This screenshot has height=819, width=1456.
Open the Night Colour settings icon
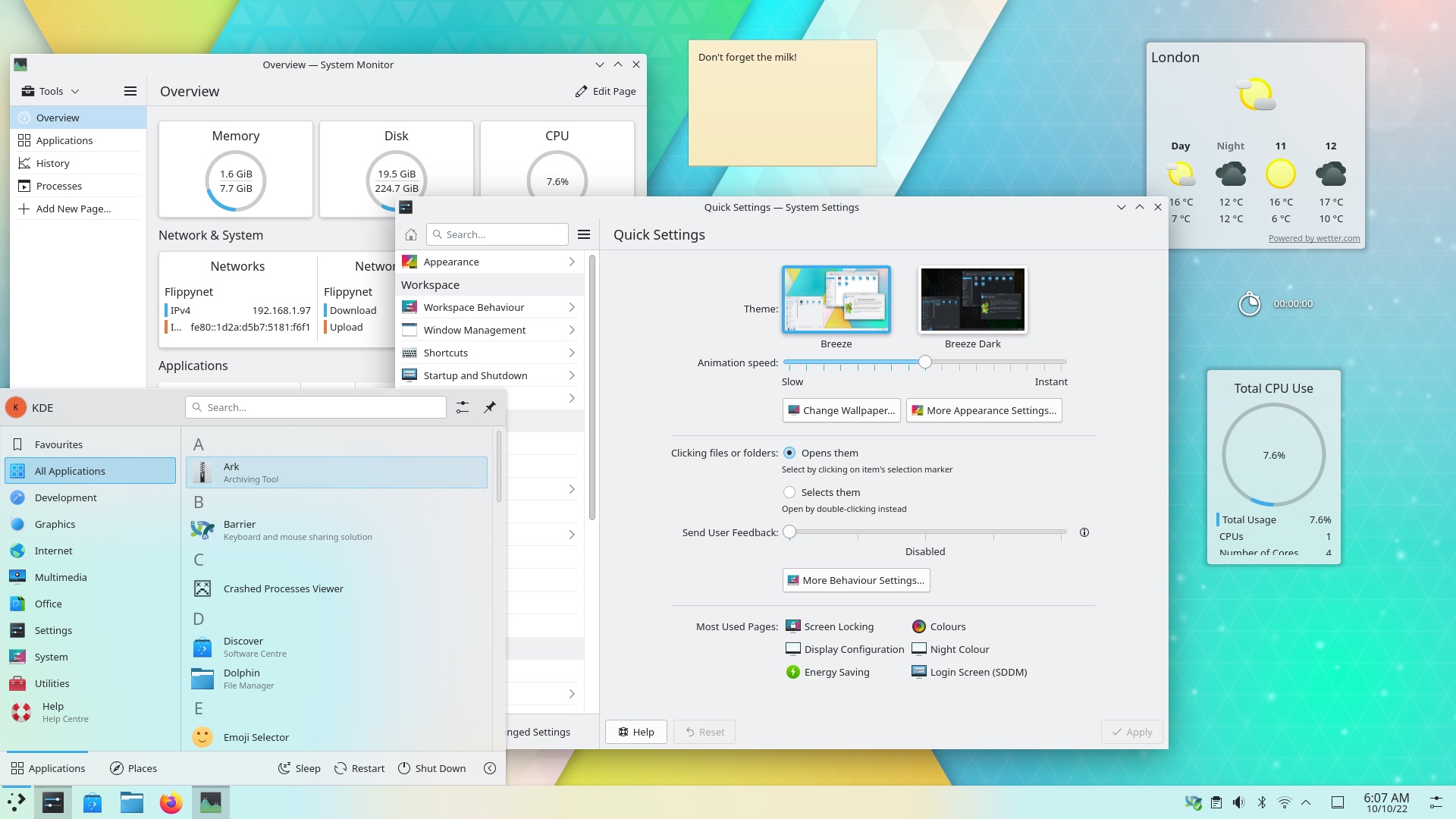coord(918,649)
